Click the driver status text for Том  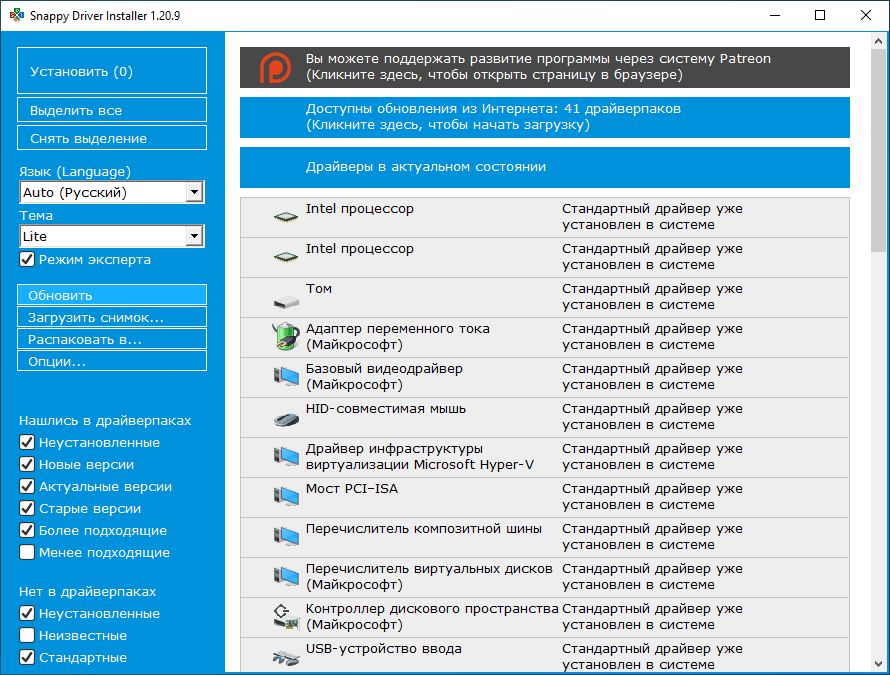[652, 296]
